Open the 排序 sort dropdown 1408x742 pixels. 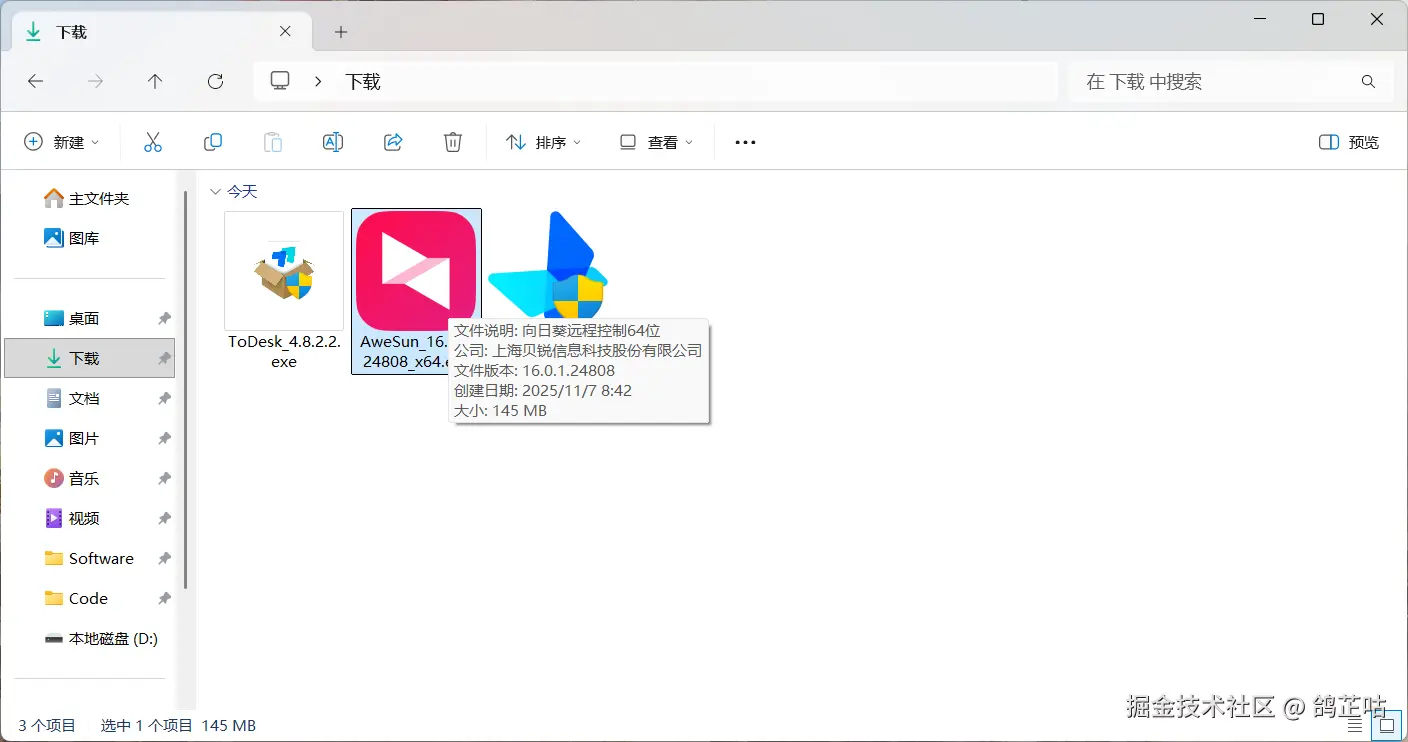[x=544, y=142]
